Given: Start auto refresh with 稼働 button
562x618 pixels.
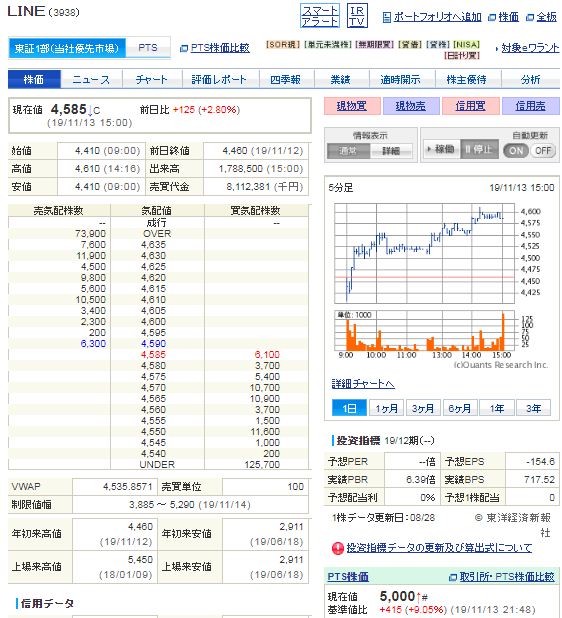Looking at the screenshot, I should point(442,149).
